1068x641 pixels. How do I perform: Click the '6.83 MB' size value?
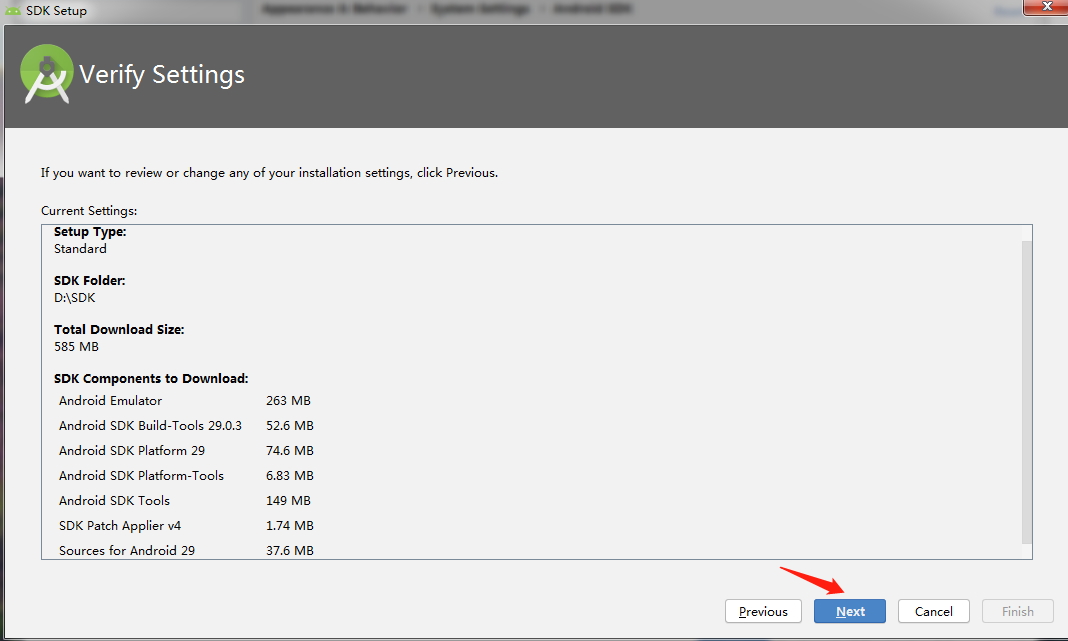(x=289, y=475)
